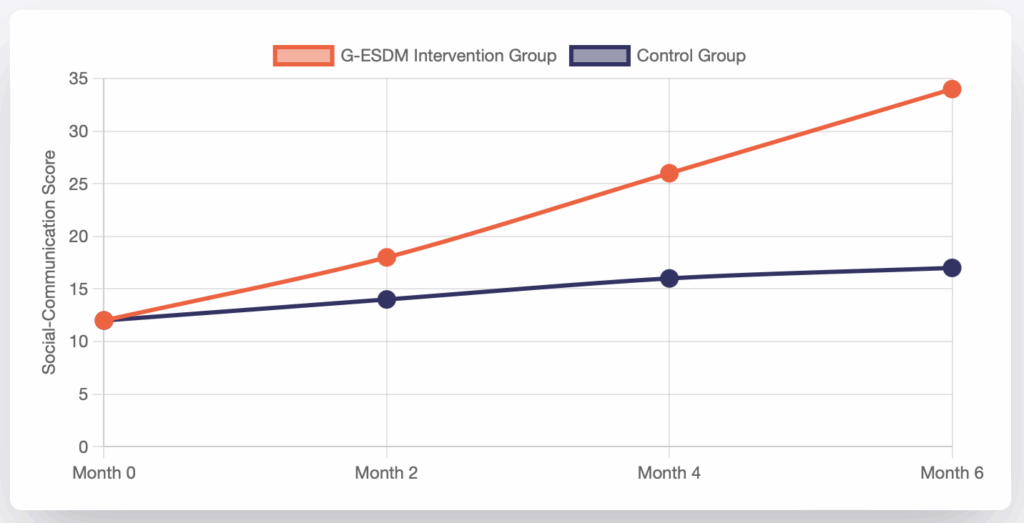The image size is (1024, 523).
Task: Hide the Control Group series via legend text
Action: 691,56
